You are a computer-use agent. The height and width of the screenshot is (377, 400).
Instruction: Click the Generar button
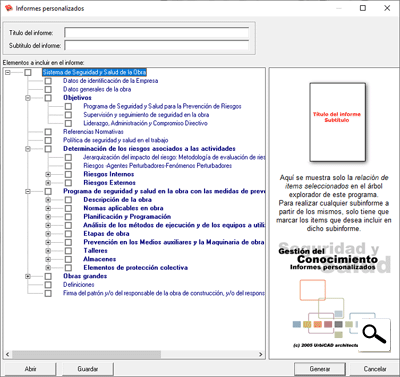320,369
